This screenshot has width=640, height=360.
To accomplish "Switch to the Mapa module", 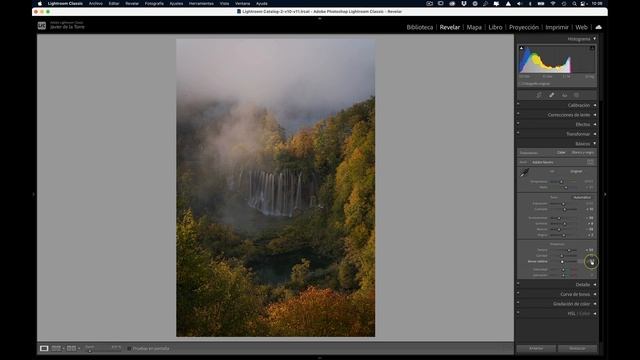I will click(474, 27).
